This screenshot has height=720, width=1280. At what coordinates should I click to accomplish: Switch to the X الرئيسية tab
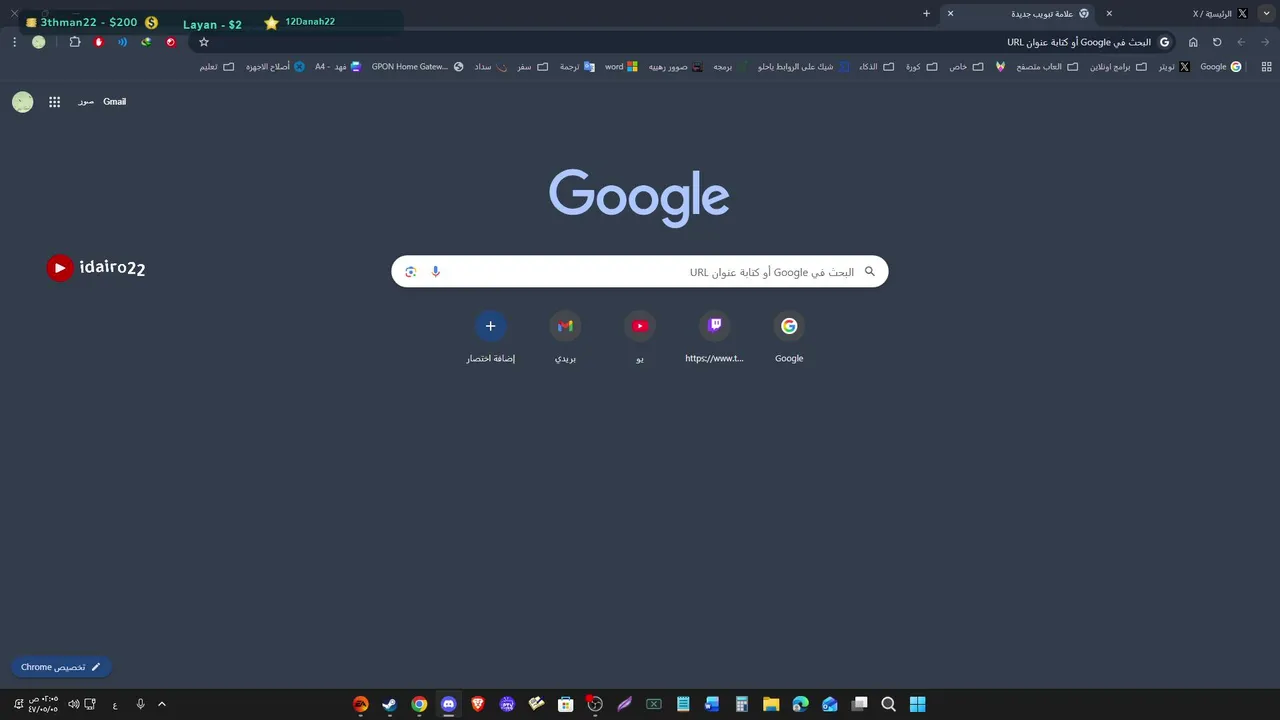tap(1180, 14)
